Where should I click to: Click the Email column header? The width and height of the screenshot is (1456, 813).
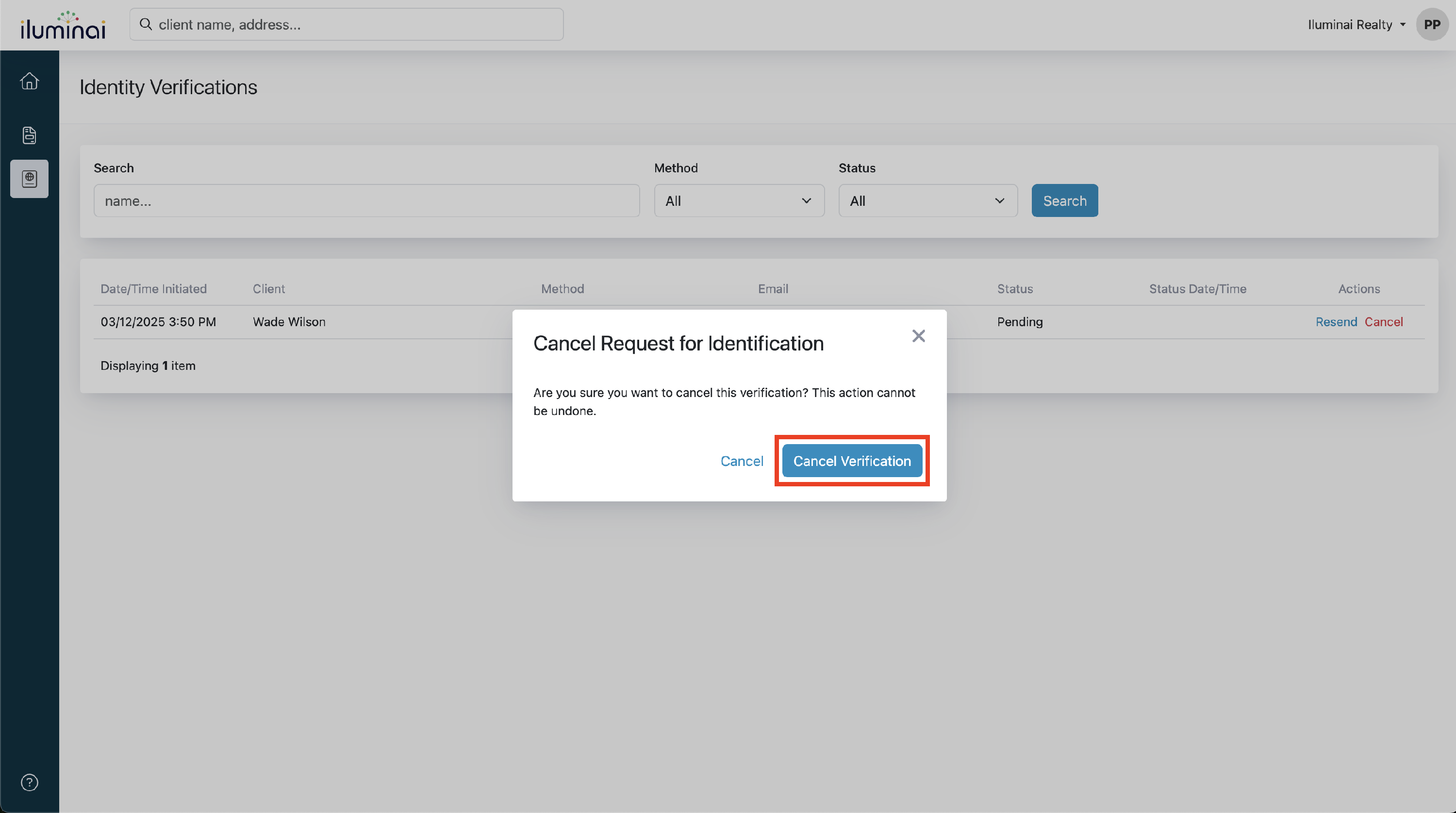click(x=773, y=289)
